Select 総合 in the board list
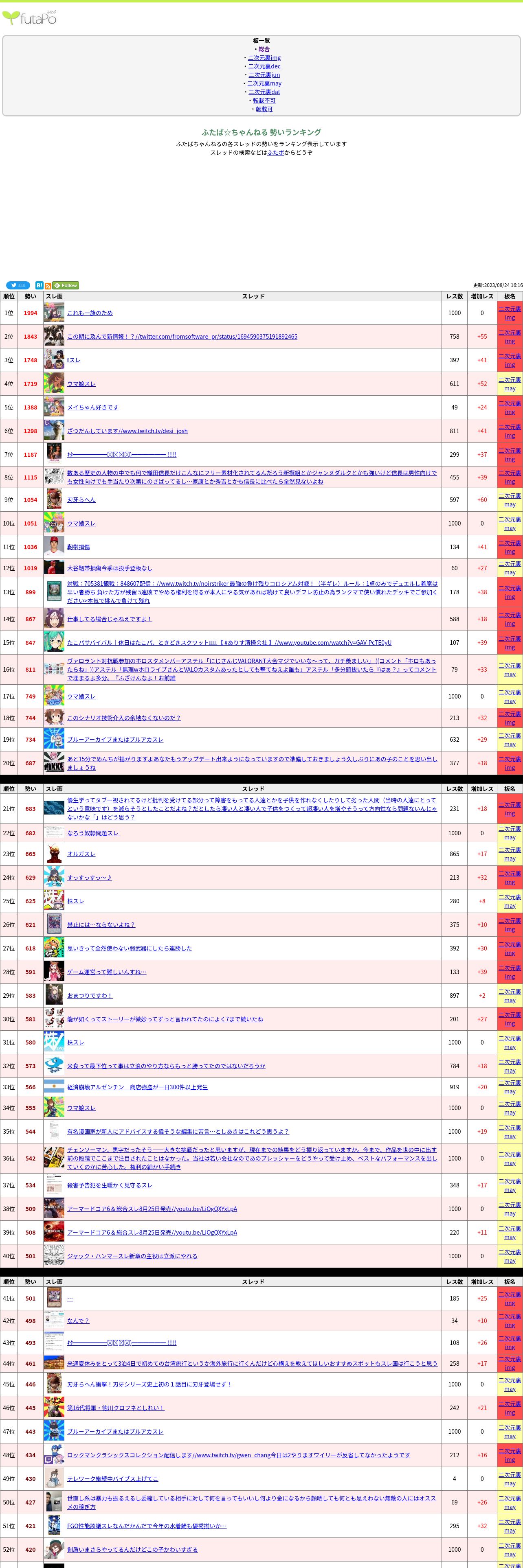523x1568 pixels. [x=264, y=49]
